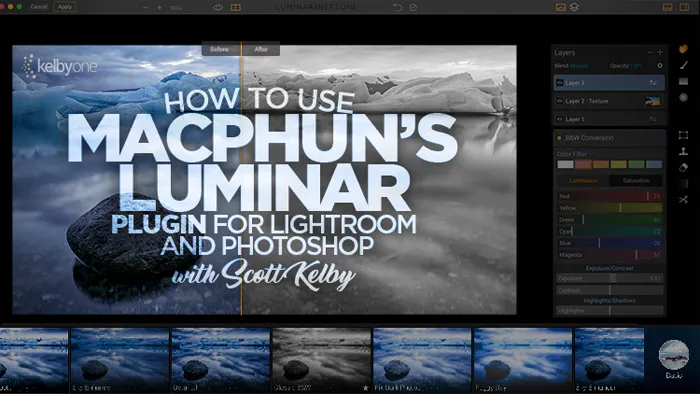Click the Apply button
The height and width of the screenshot is (394, 700).
(x=65, y=7)
